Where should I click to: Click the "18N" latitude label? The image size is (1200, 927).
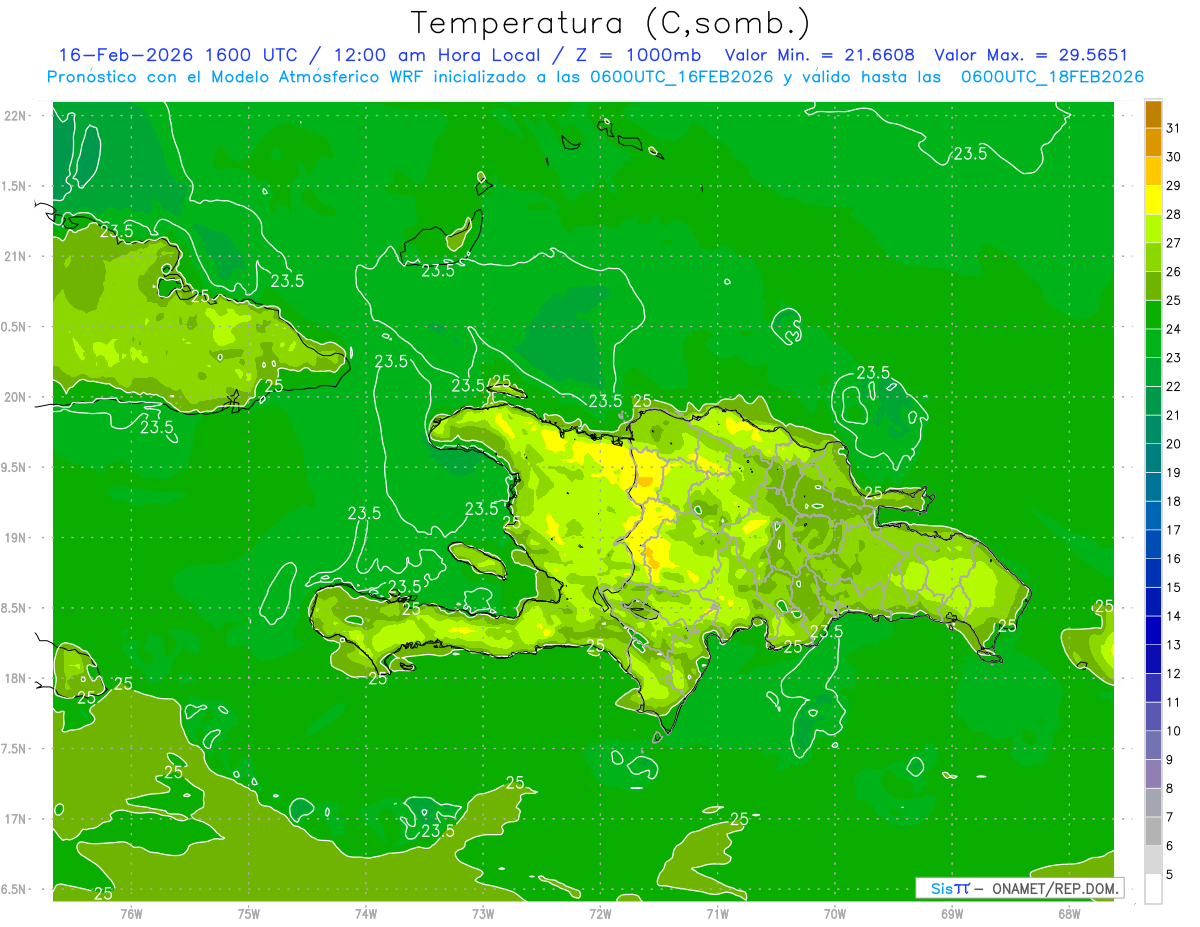coord(17,678)
